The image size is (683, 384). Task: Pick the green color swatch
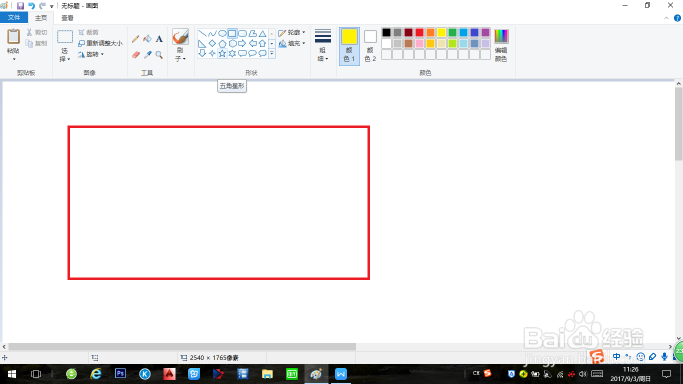(x=453, y=32)
